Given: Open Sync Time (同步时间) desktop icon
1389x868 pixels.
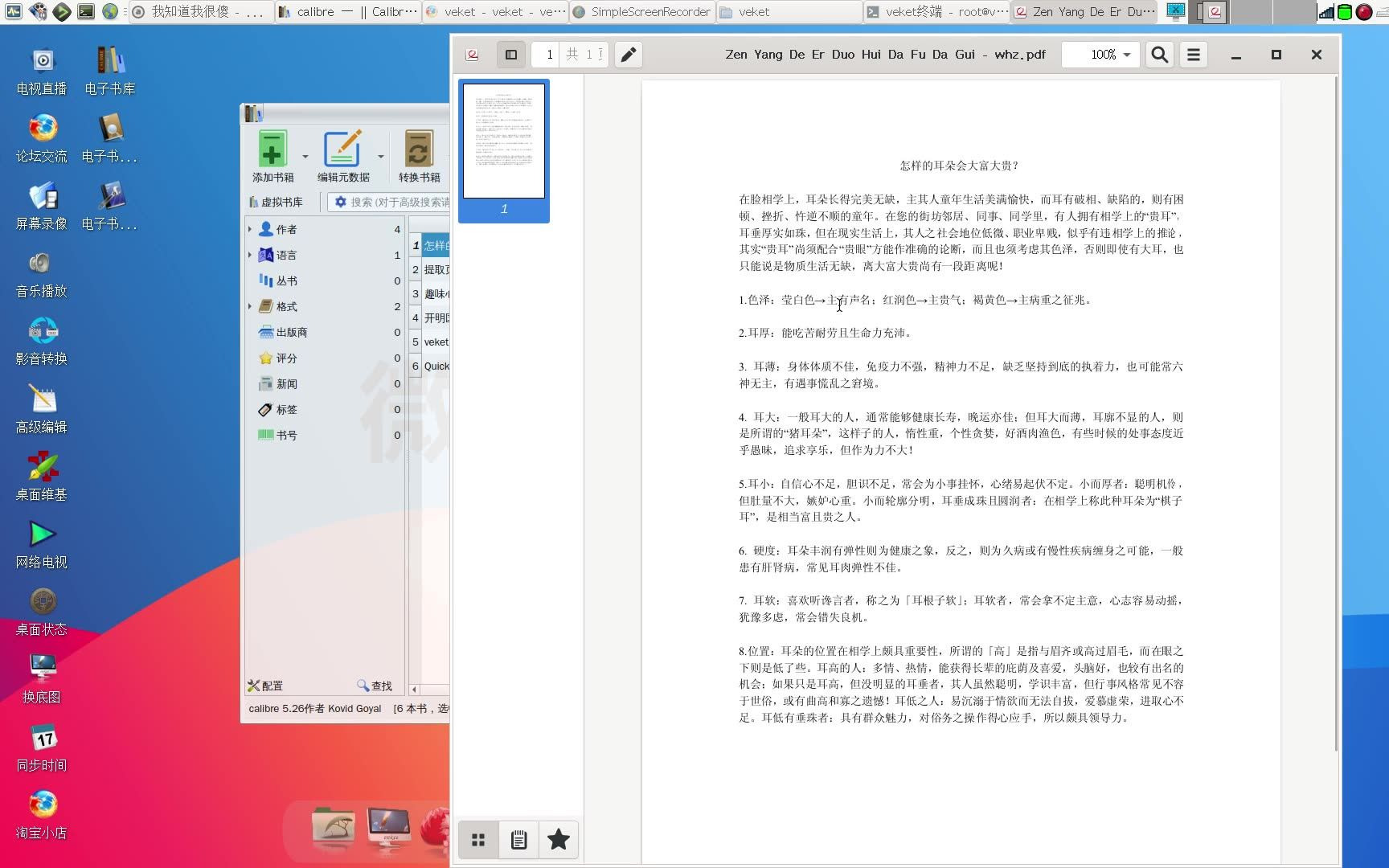Looking at the screenshot, I should [x=42, y=747].
